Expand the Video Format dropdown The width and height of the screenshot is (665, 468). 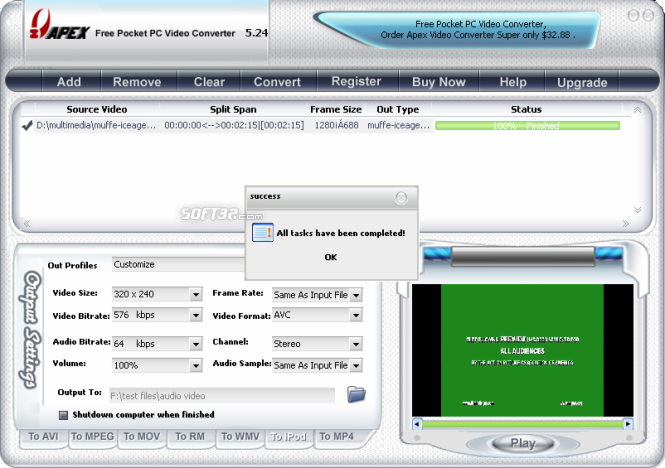coord(356,315)
